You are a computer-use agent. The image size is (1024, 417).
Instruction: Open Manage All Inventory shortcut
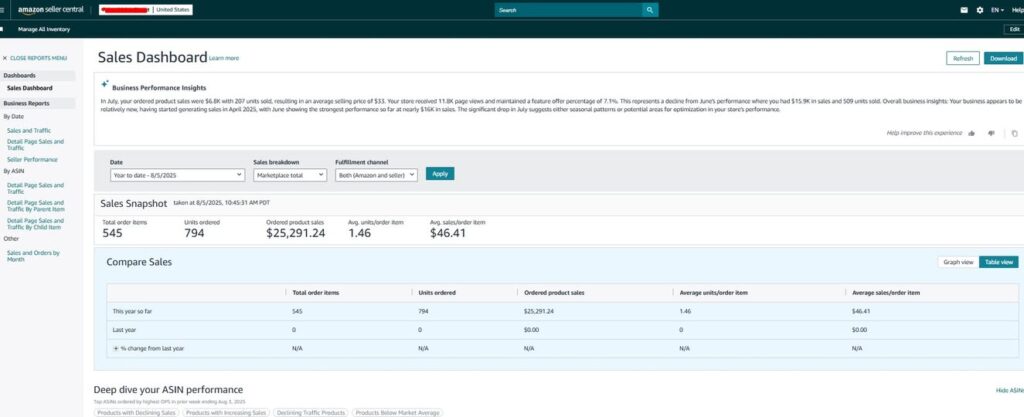44,29
